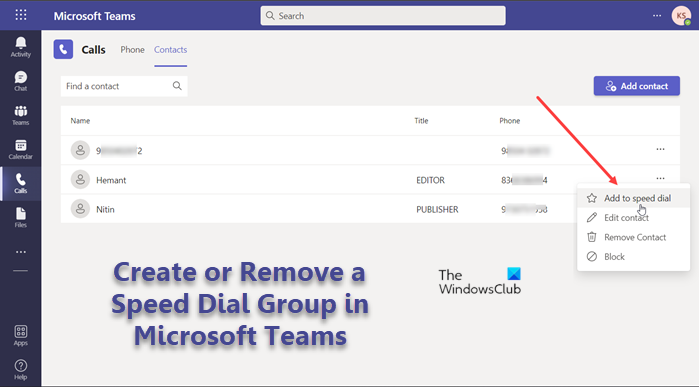Screen dimensions: 699x387
Task: Choose Edit contact from menu
Action: (633, 218)
